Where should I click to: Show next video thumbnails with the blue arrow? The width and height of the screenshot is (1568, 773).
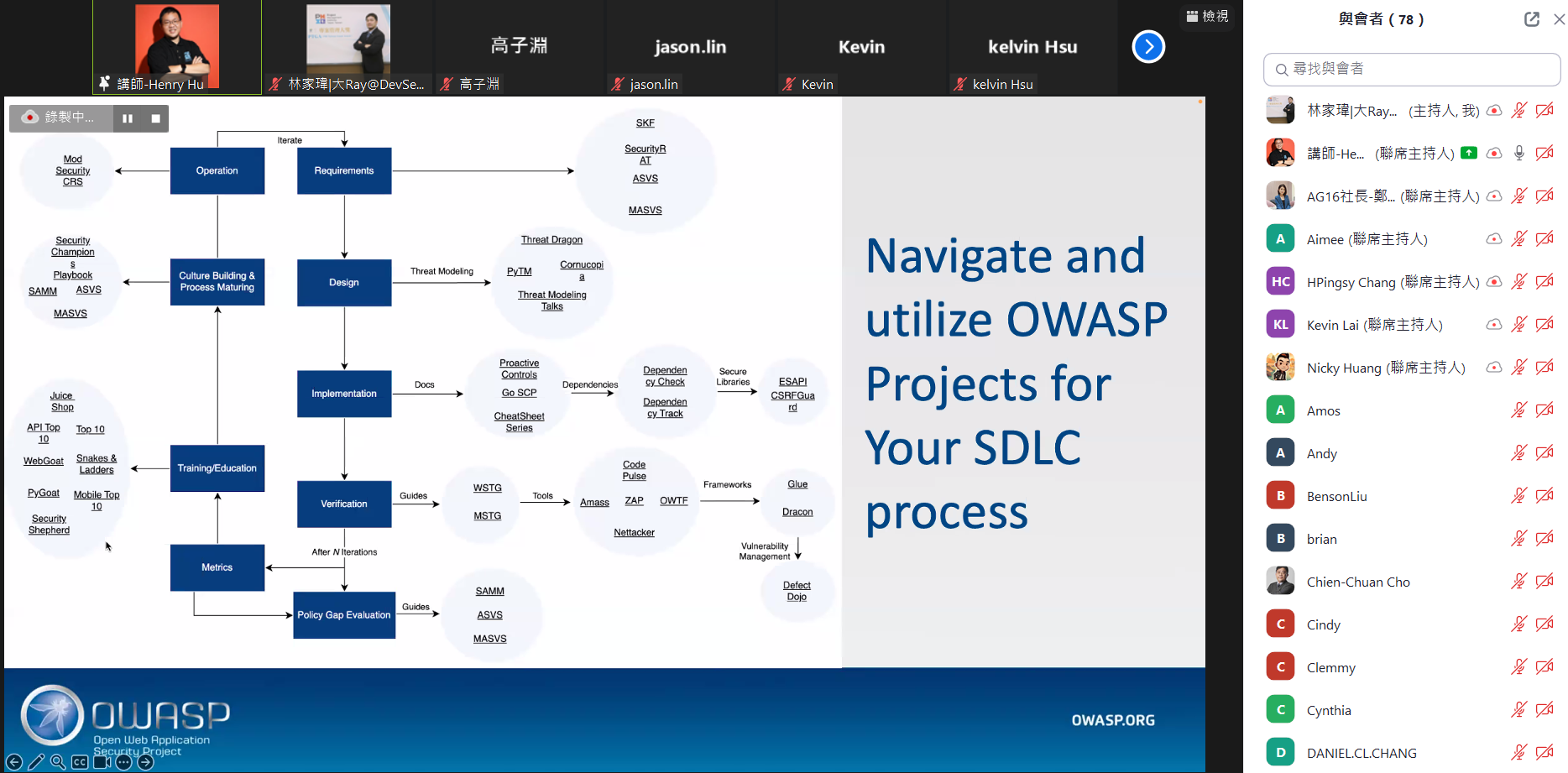1148,47
